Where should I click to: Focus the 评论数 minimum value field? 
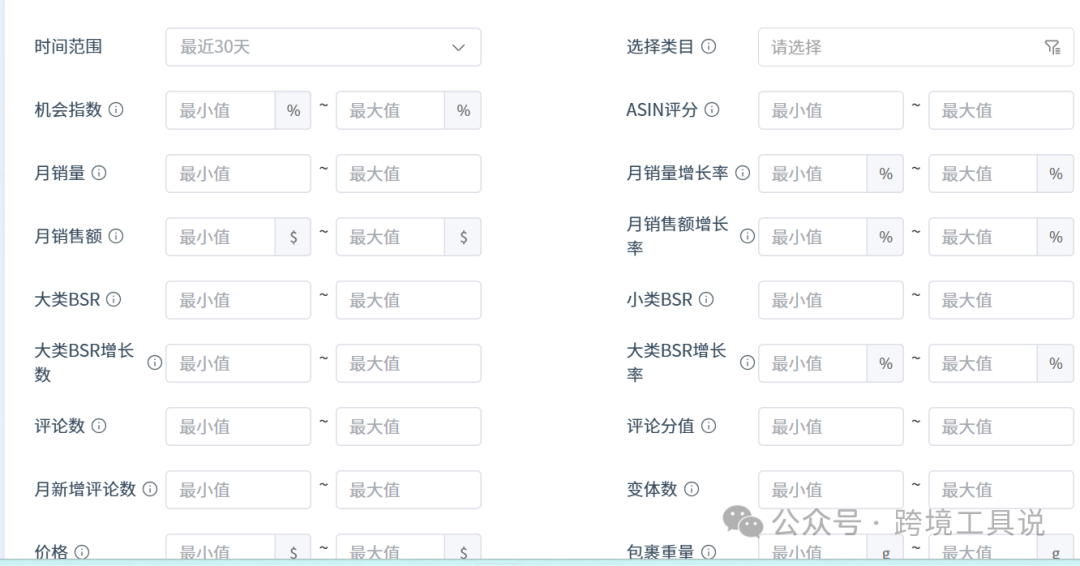click(x=238, y=427)
